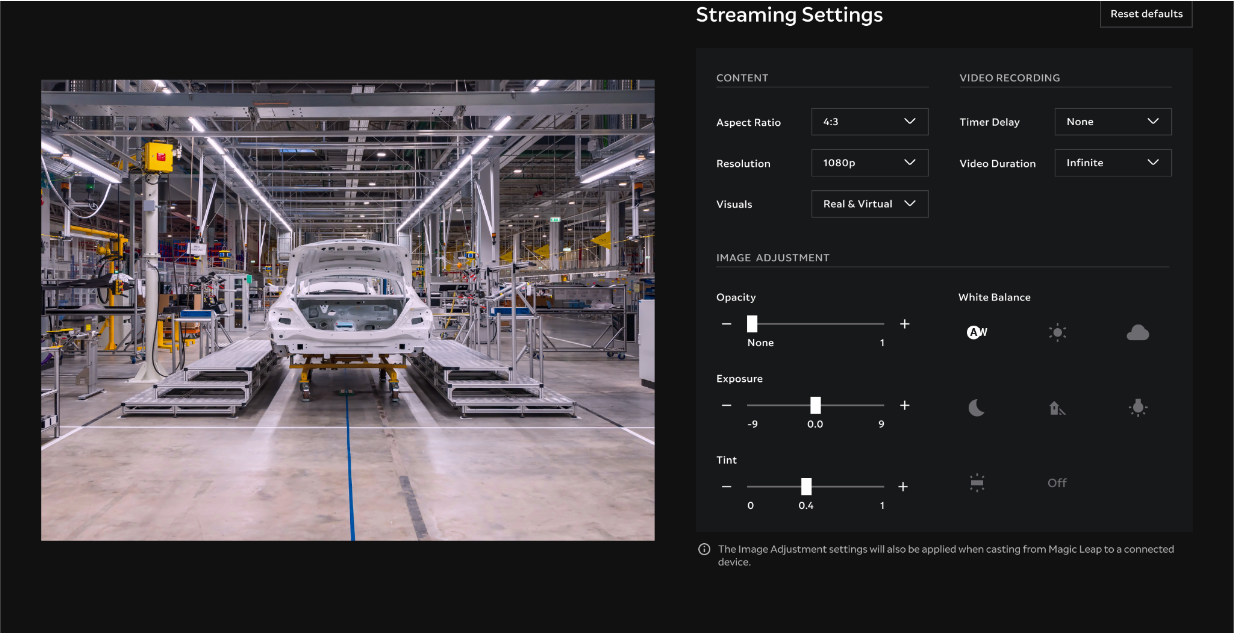Select the night white balance icon
The height and width of the screenshot is (633, 1234).
976,407
